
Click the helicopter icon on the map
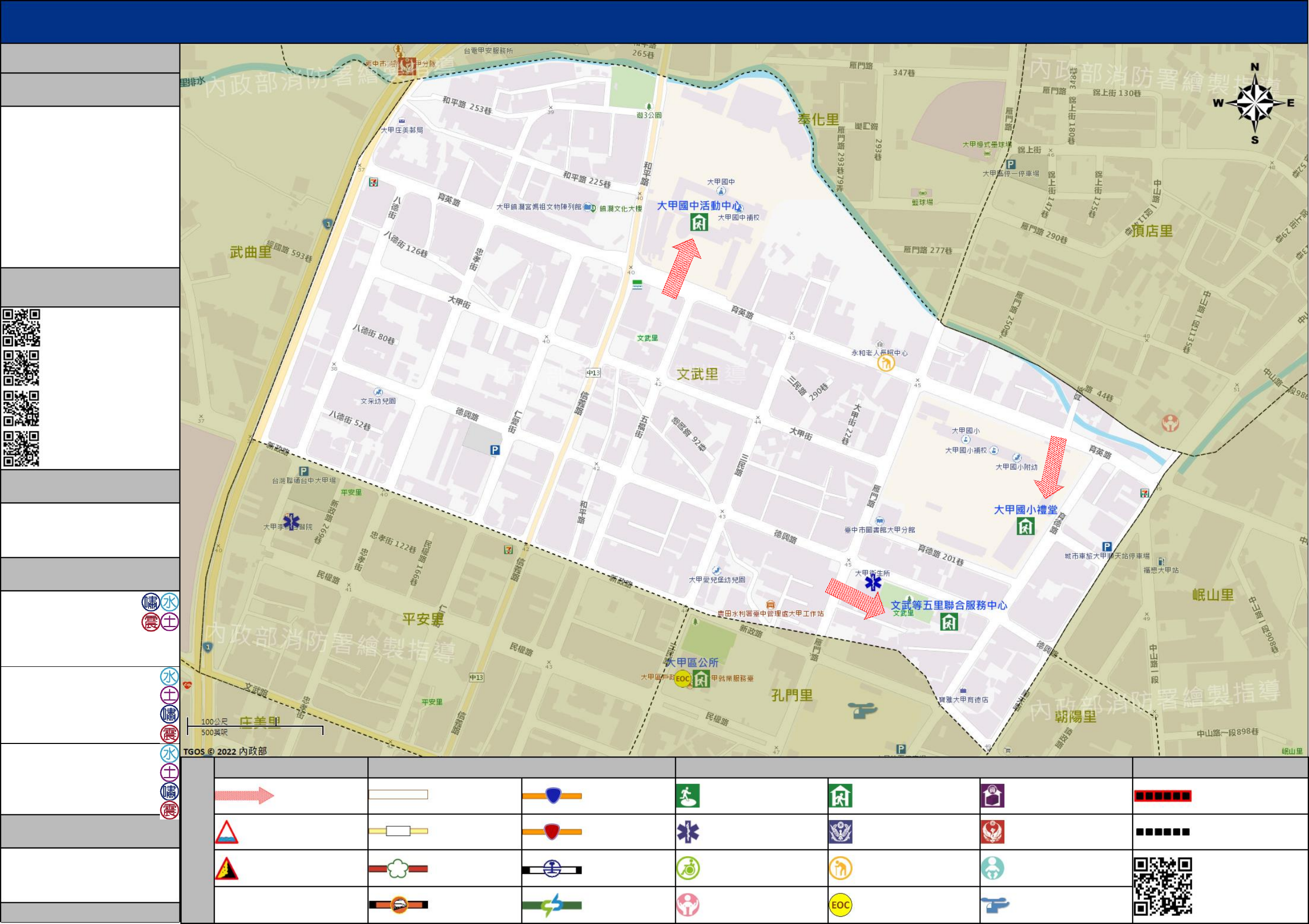click(862, 710)
